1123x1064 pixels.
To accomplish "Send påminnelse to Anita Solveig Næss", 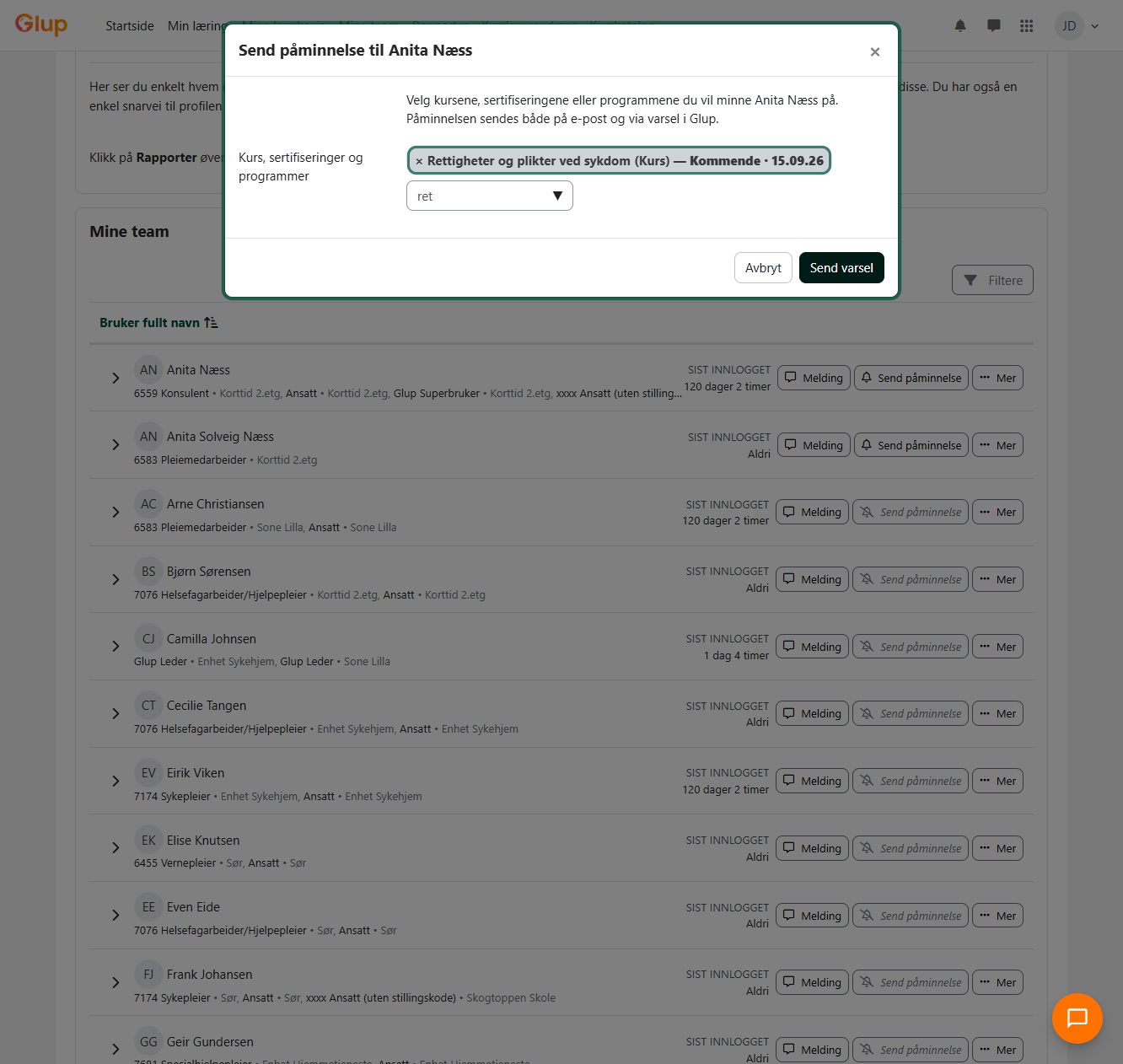I will (x=911, y=445).
